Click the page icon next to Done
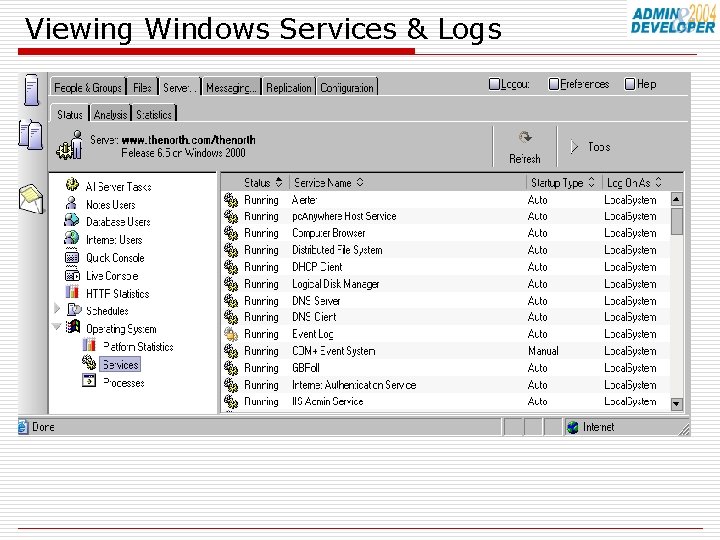720x540 pixels. pyautogui.click(x=23, y=427)
